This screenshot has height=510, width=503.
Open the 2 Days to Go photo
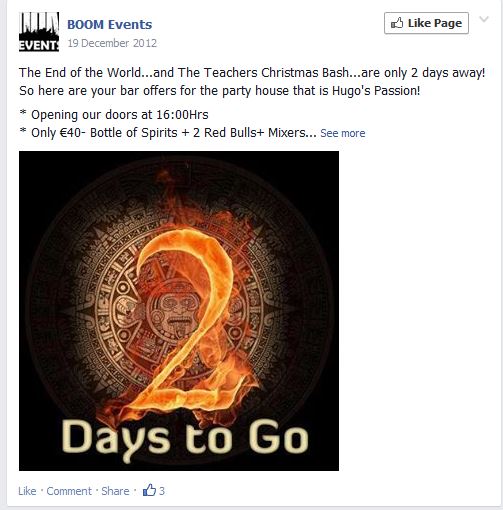[x=179, y=311]
